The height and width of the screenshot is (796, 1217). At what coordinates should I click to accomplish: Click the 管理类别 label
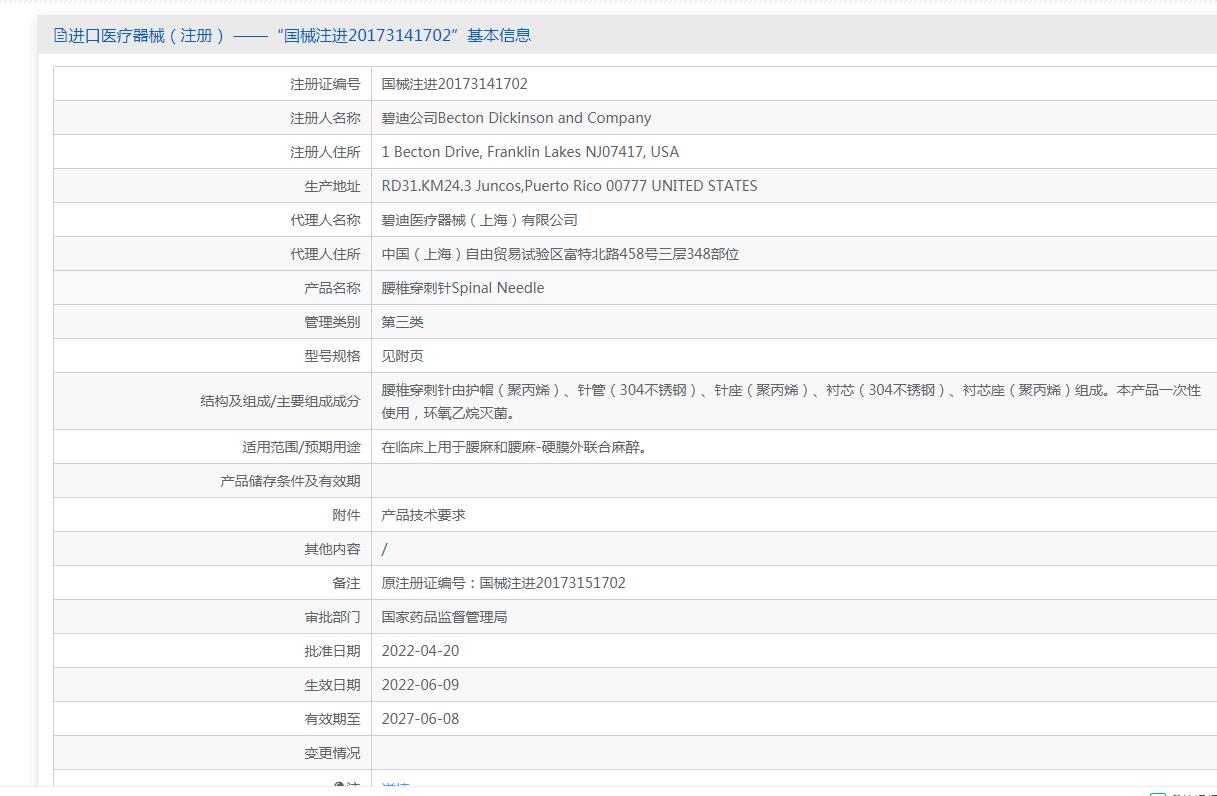(332, 322)
